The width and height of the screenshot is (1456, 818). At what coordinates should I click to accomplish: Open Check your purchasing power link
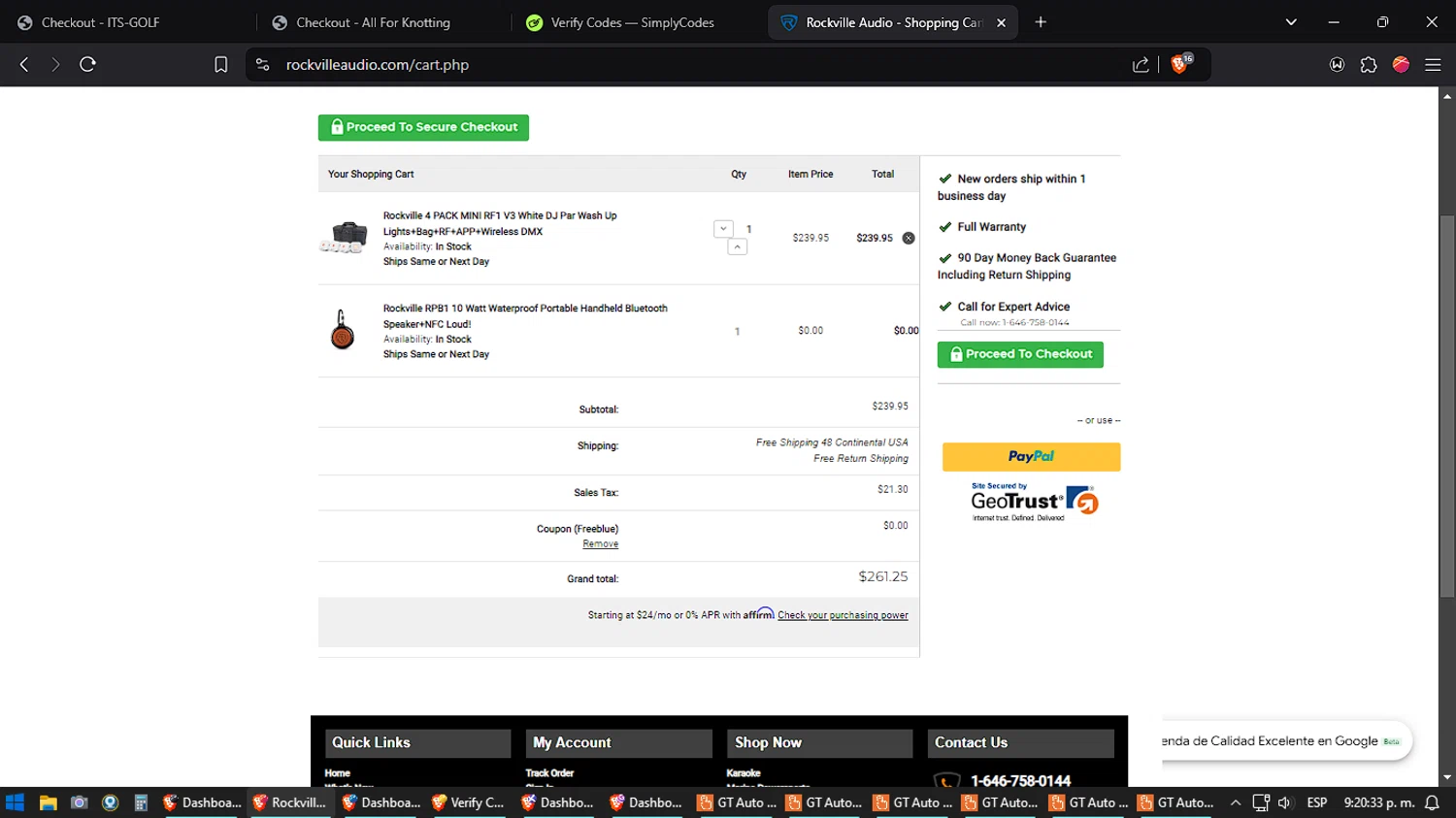[843, 615]
